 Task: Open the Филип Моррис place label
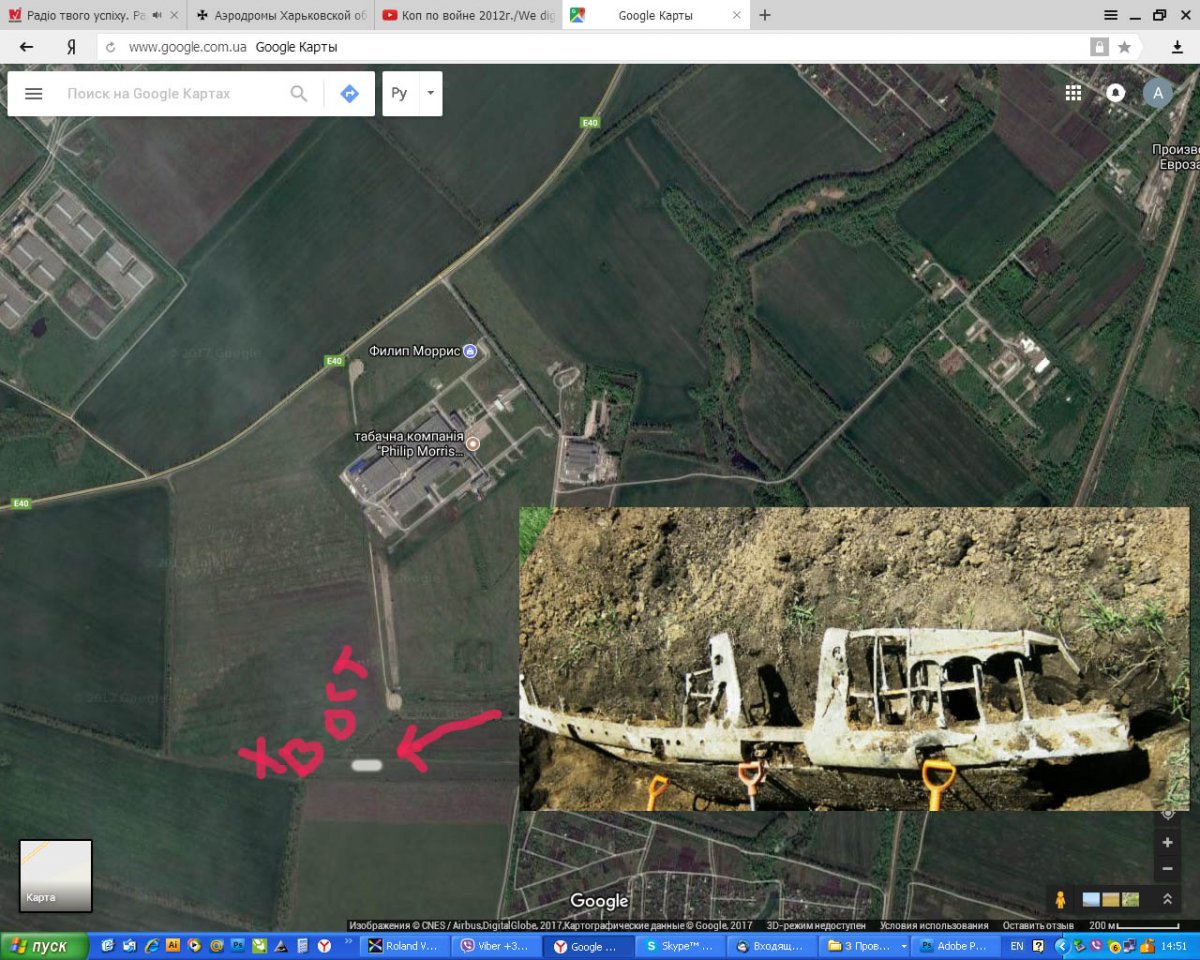(x=415, y=351)
